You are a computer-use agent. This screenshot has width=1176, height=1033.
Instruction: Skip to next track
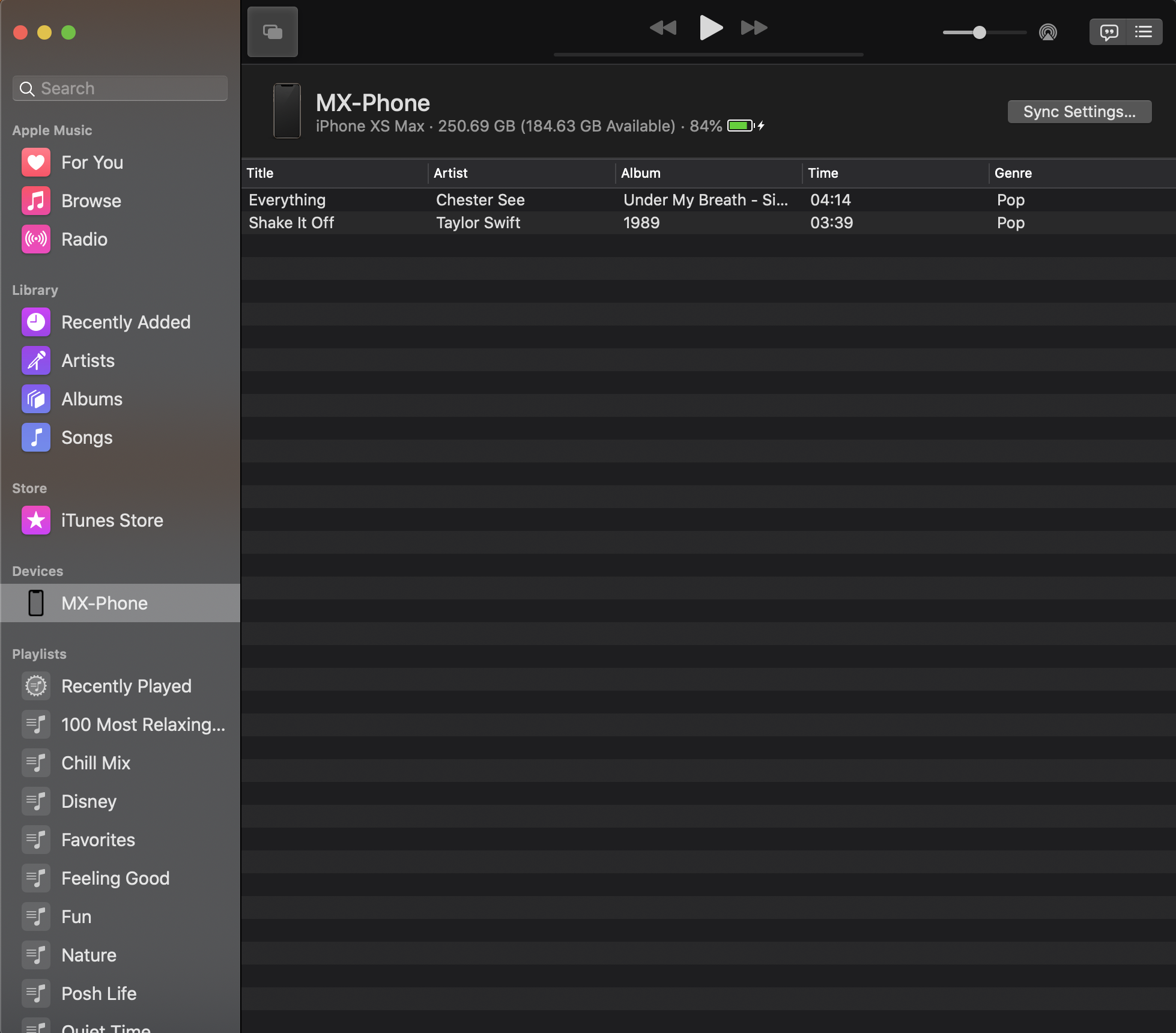[754, 28]
